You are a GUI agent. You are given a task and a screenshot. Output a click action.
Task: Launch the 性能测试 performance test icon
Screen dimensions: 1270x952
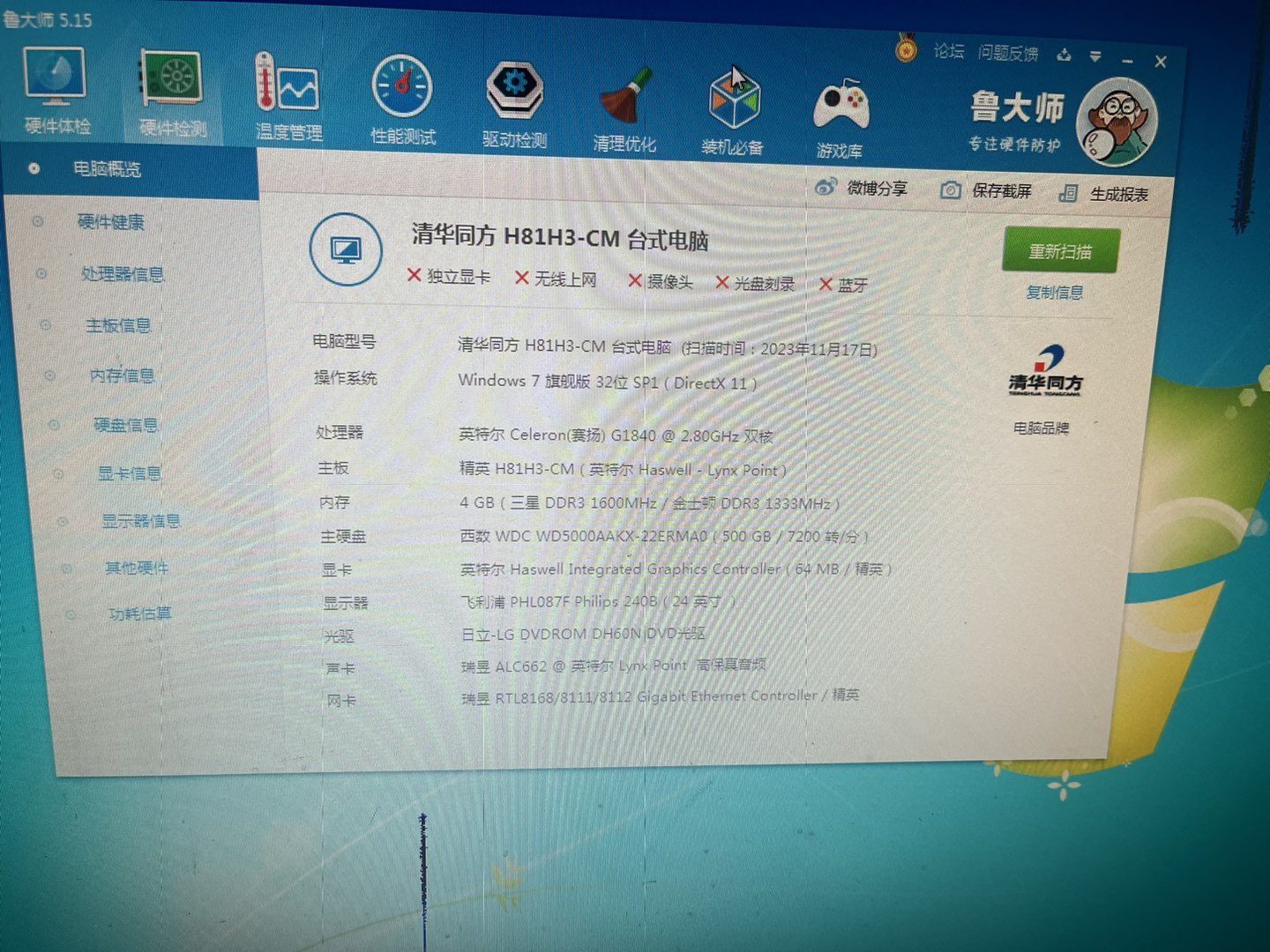click(403, 100)
